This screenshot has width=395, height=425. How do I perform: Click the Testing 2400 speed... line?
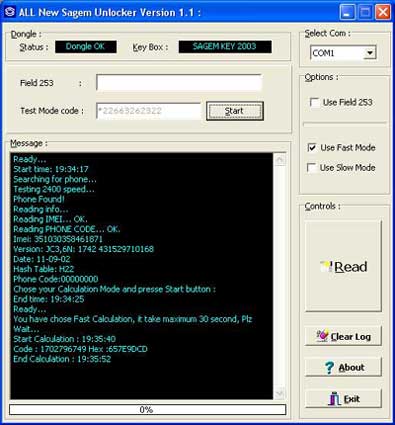coord(54,189)
